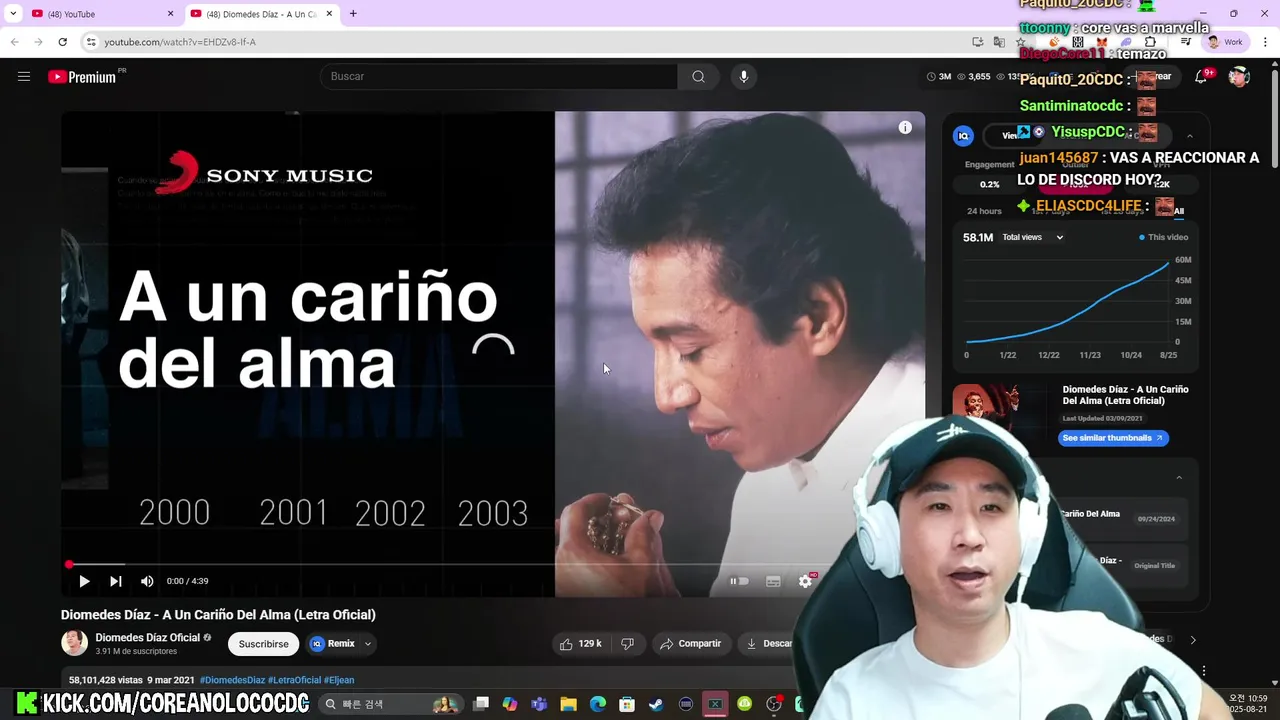Image resolution: width=1280 pixels, height=720 pixels.
Task: Focus the Buscar search field
Action: point(499,77)
